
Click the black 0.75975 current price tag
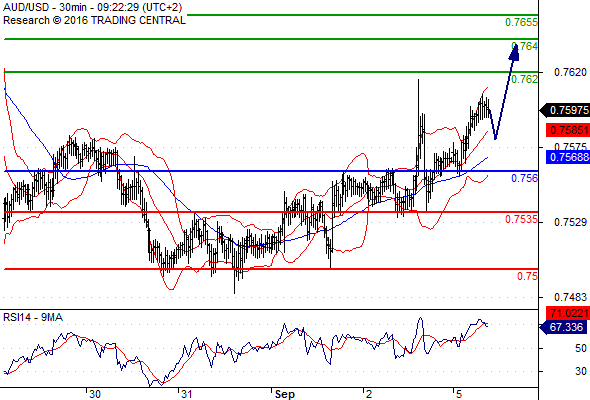(x=565, y=110)
